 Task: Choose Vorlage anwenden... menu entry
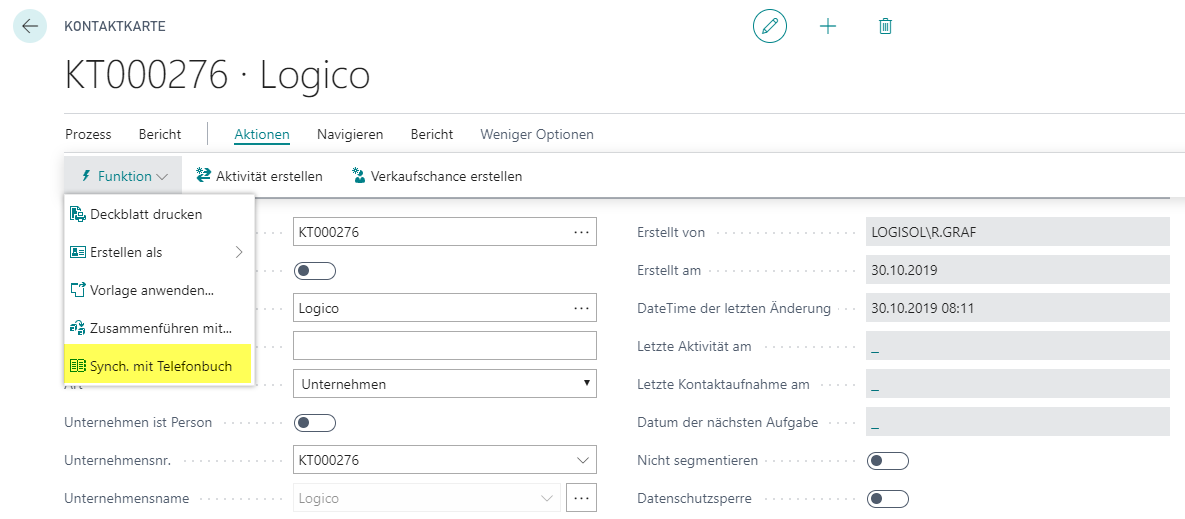coord(159,290)
